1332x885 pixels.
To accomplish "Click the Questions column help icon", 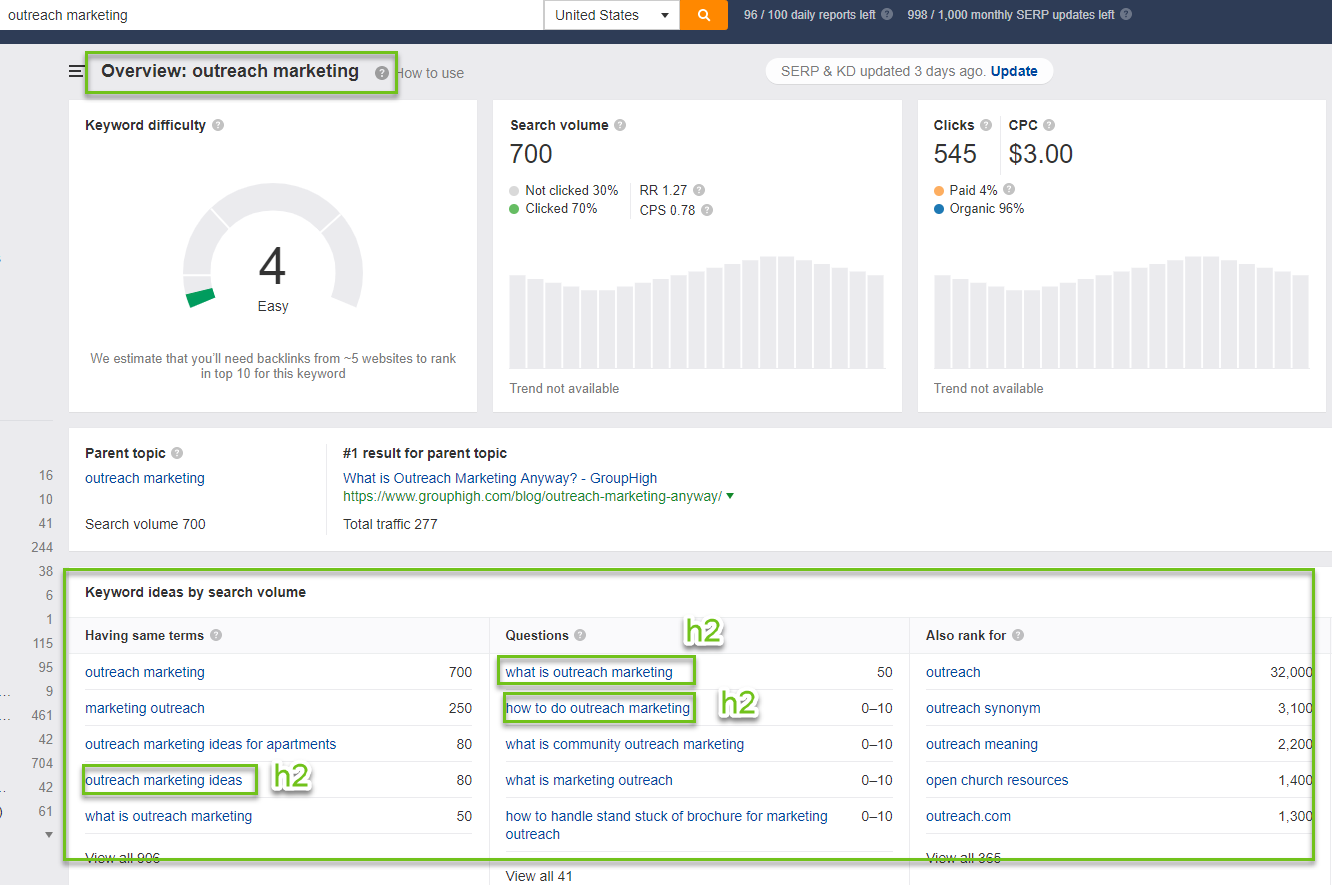I will pyautogui.click(x=580, y=636).
